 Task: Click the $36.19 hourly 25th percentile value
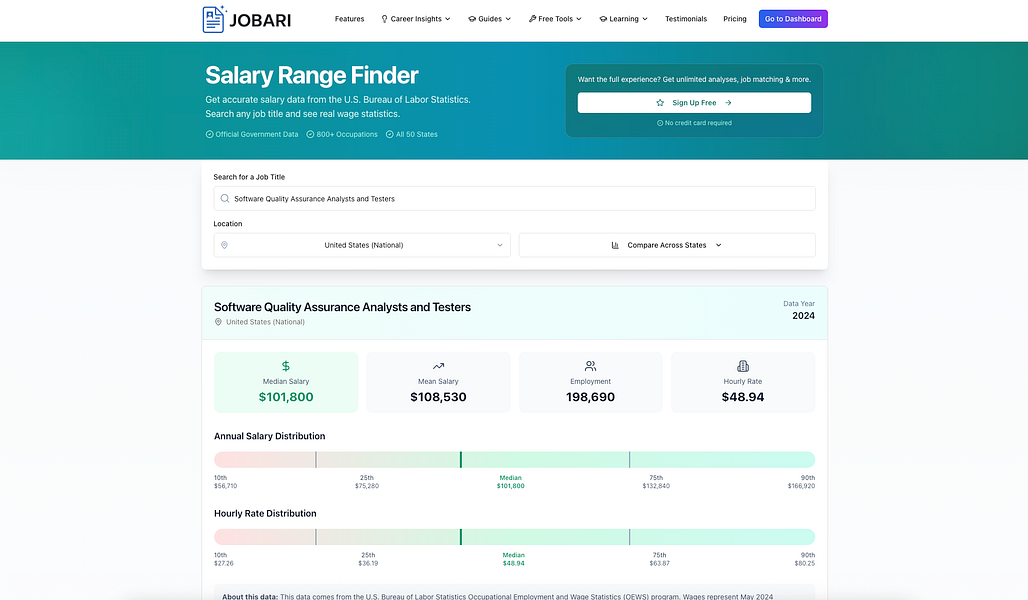click(368, 564)
